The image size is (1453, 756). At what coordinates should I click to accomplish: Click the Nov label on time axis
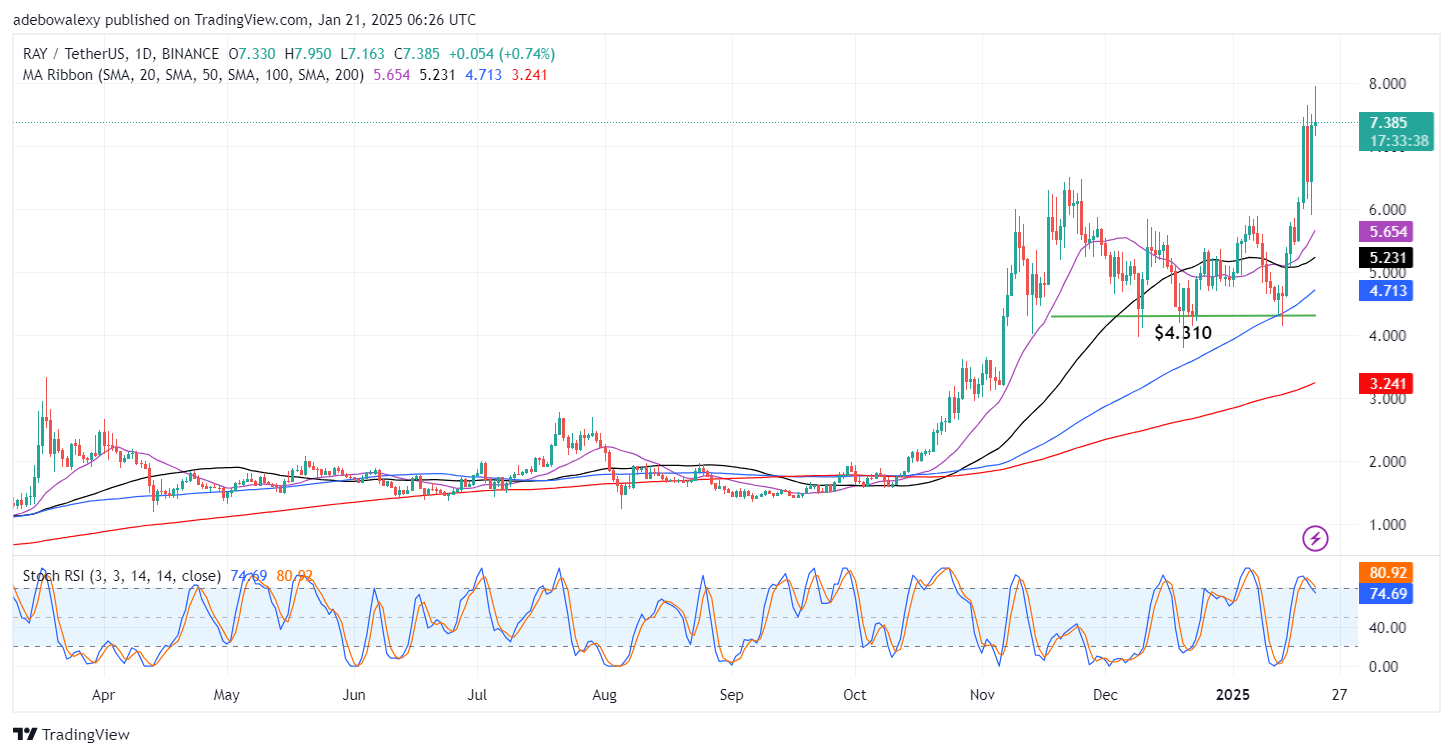point(981,694)
